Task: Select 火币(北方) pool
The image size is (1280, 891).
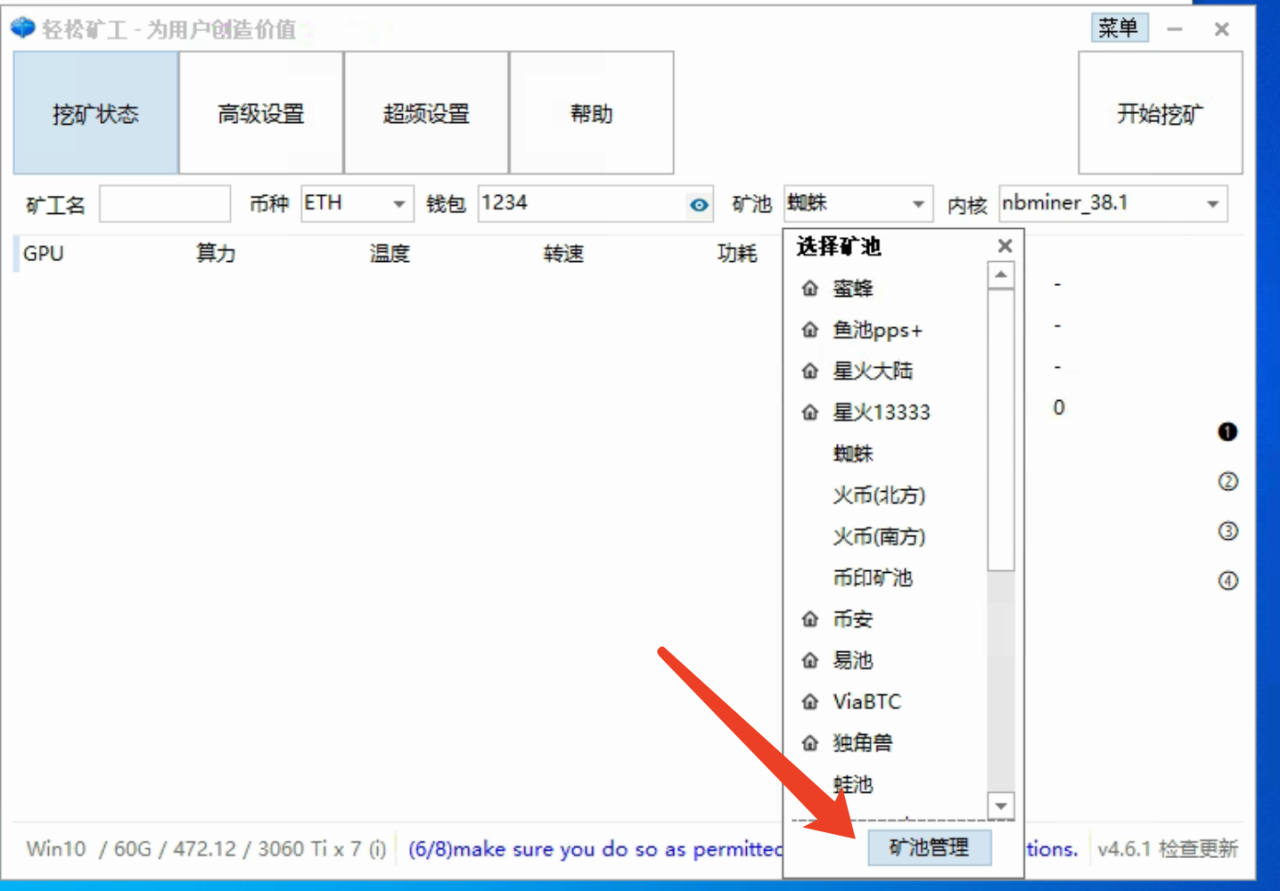Action: 879,495
